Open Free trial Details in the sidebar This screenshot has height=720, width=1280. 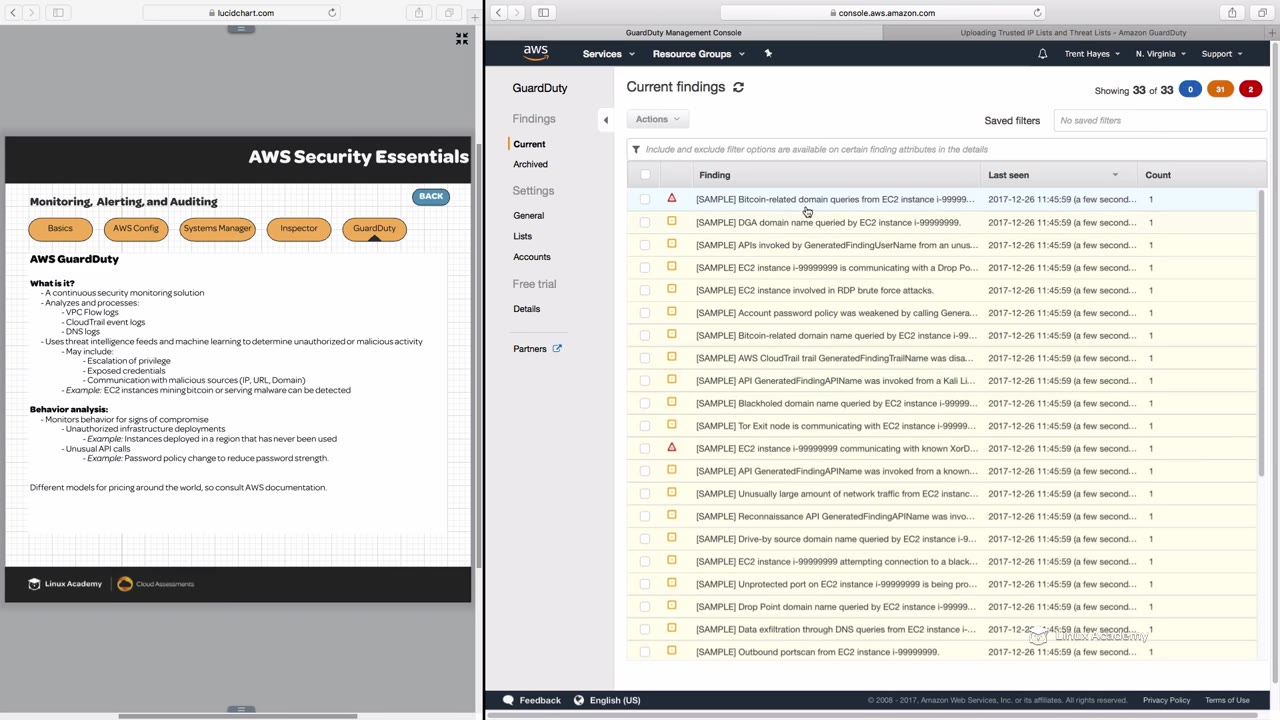tap(526, 309)
